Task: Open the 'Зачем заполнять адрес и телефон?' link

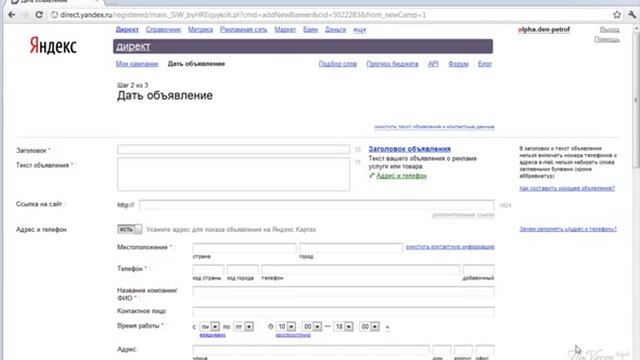Action: 568,229
